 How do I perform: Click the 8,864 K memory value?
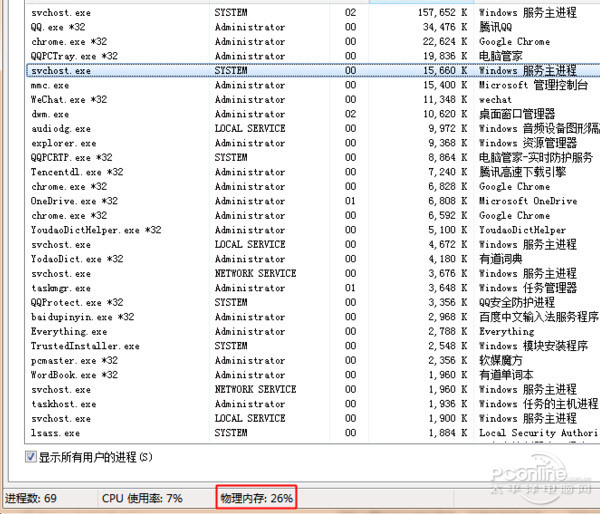coord(448,158)
